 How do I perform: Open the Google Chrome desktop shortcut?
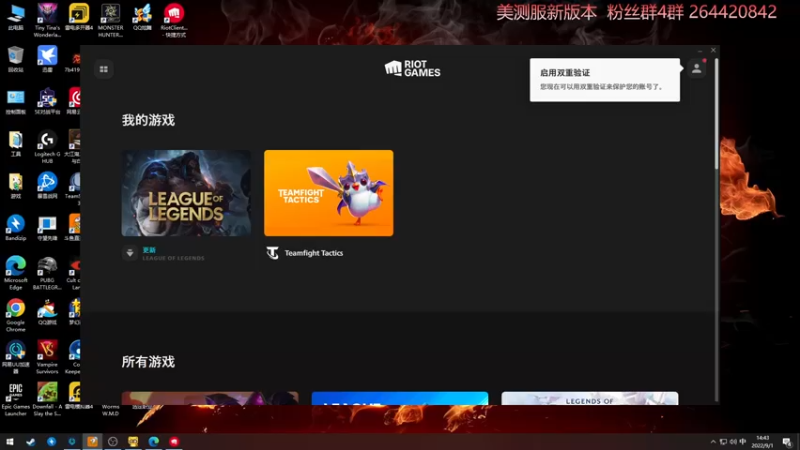[16, 315]
